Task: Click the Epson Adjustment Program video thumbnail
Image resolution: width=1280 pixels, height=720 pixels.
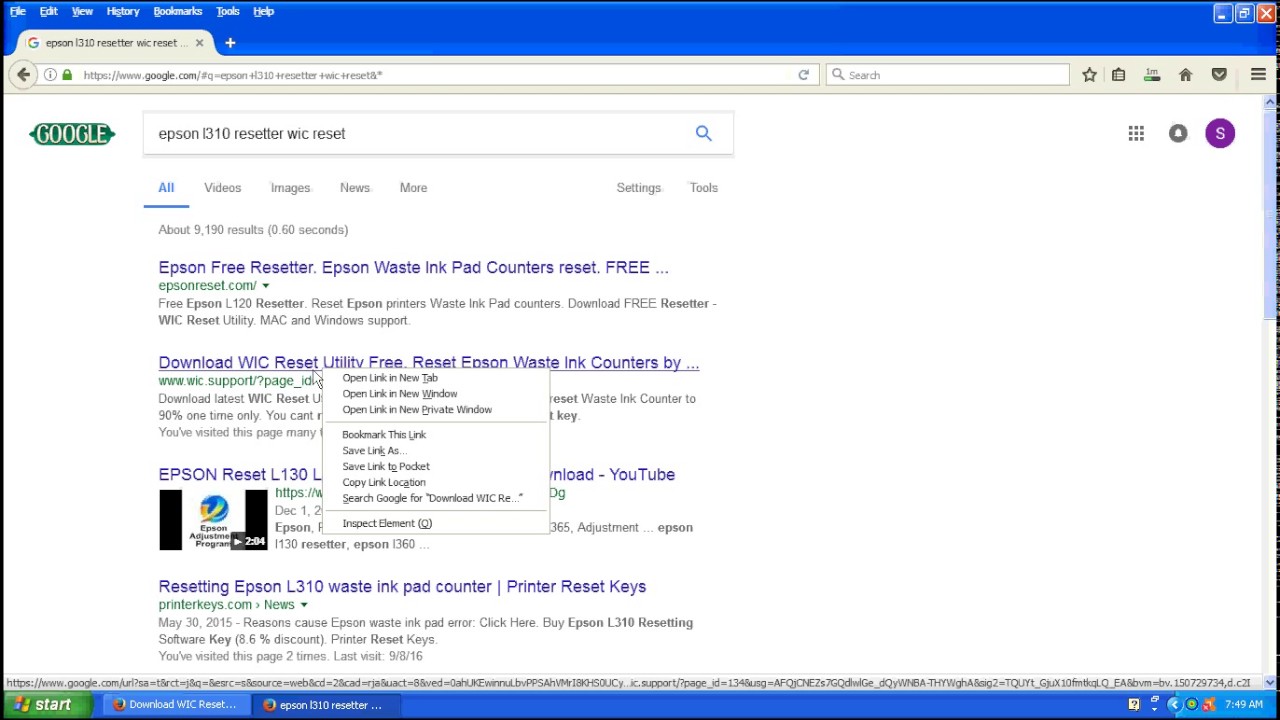Action: point(213,520)
